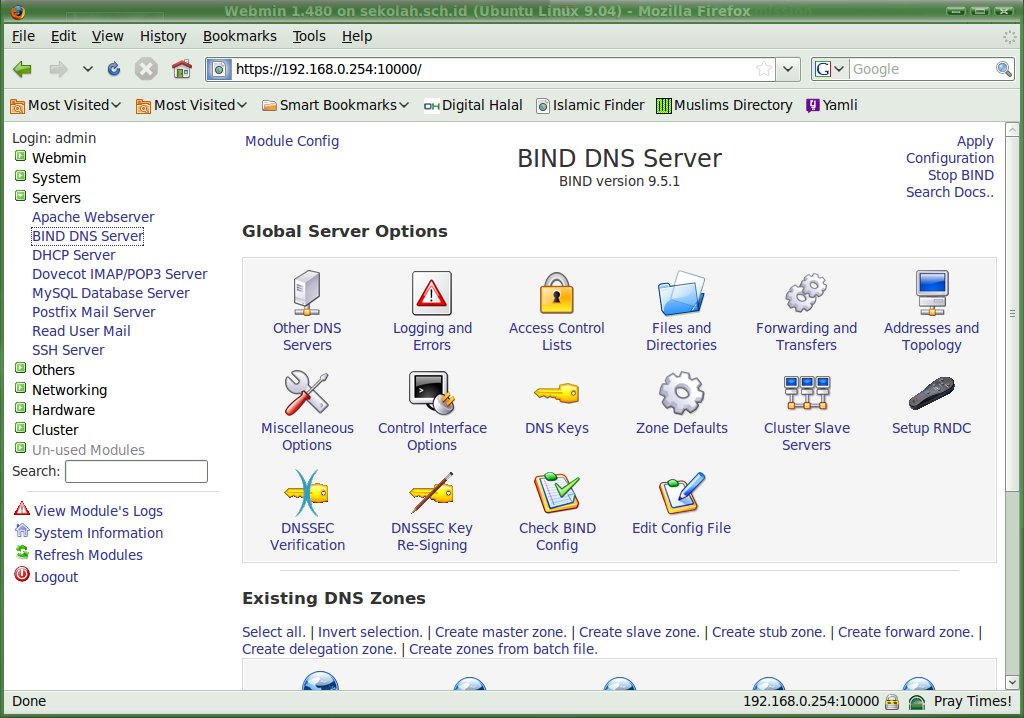The height and width of the screenshot is (718, 1024).
Task: Open Forwarding and Transfers gears icon
Action: click(806, 294)
